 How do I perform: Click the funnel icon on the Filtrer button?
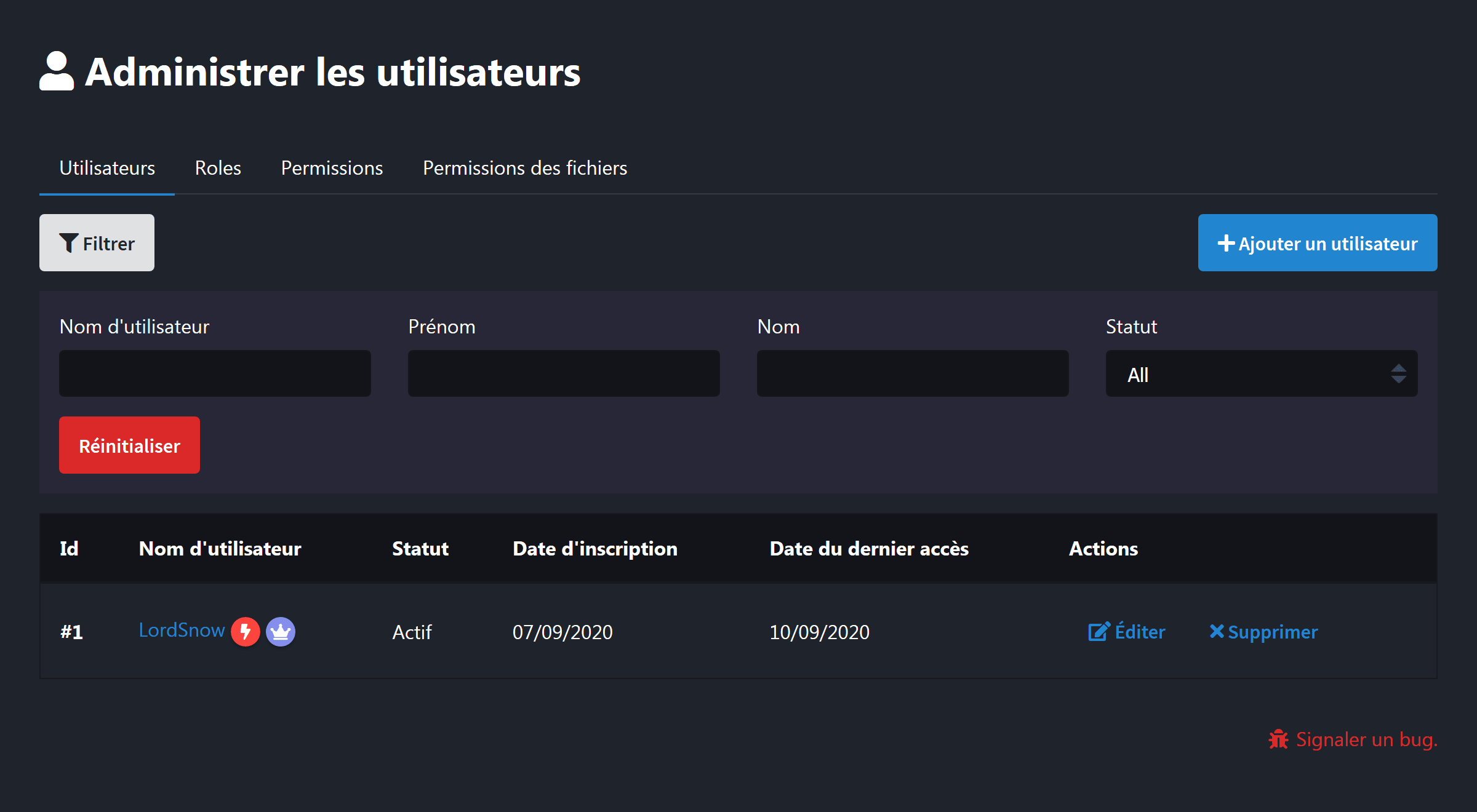coord(69,242)
